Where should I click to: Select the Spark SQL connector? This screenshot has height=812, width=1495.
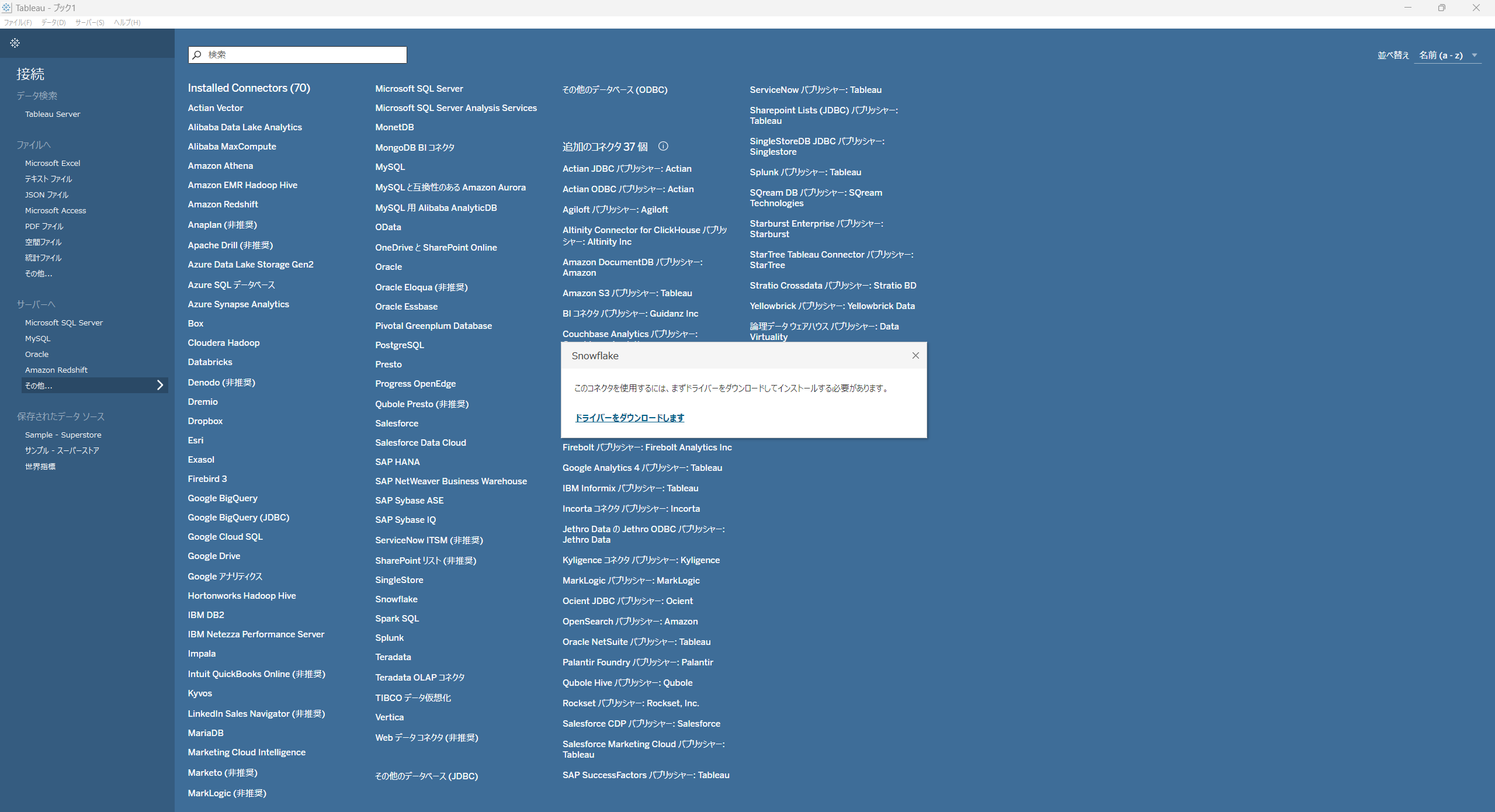point(397,619)
